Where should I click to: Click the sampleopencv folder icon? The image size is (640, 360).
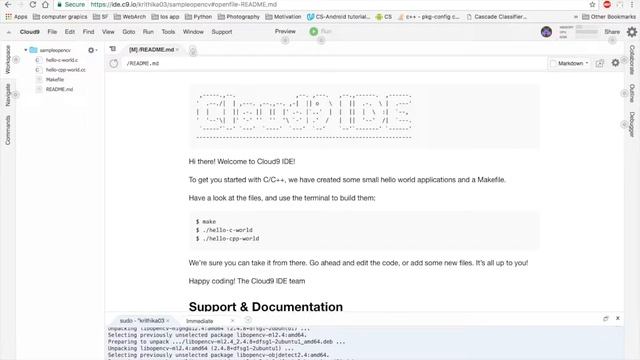coord(33,50)
